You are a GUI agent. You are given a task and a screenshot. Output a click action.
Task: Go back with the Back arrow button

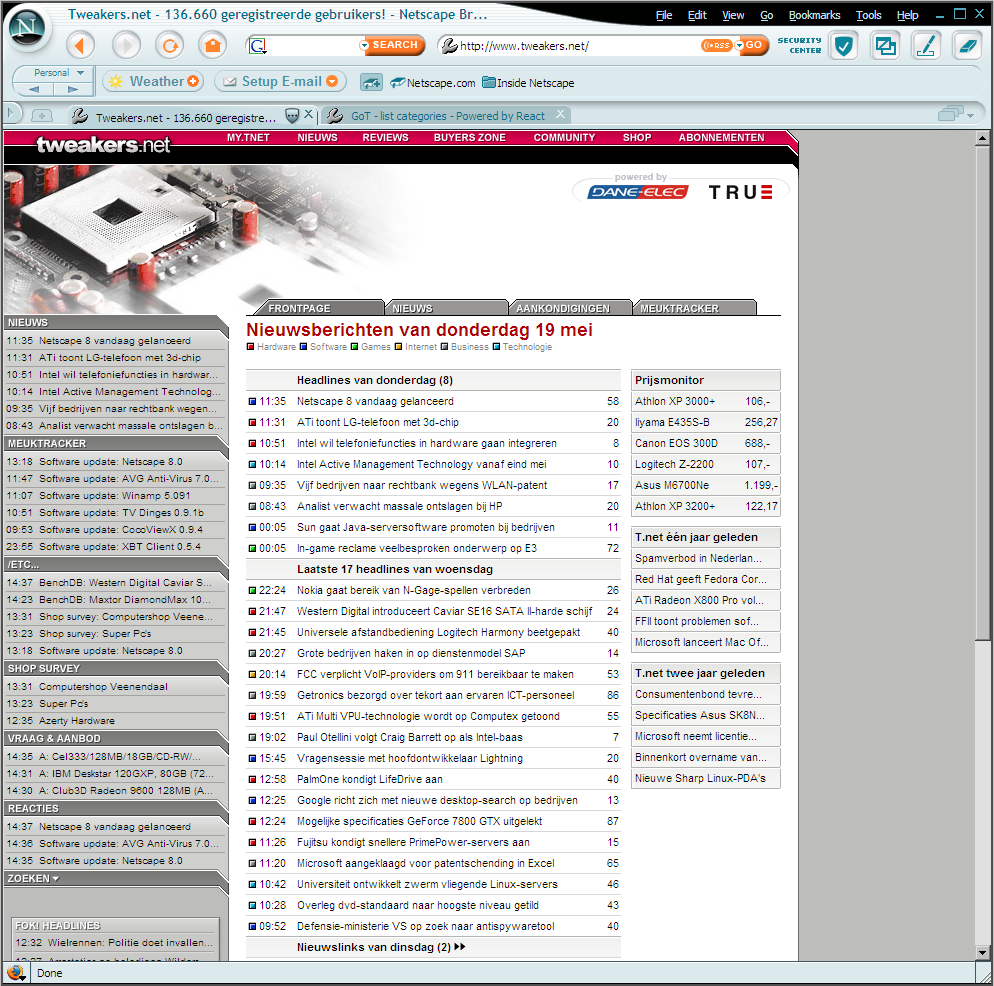pos(81,45)
